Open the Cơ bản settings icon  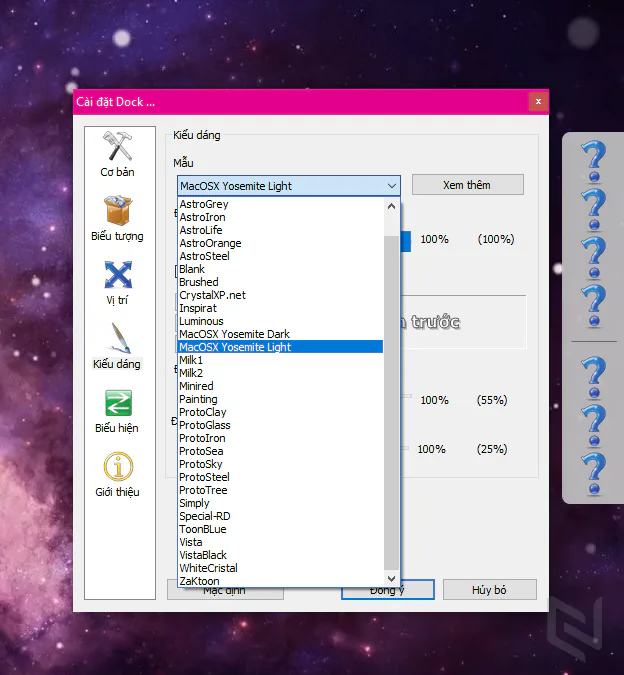pos(117,147)
